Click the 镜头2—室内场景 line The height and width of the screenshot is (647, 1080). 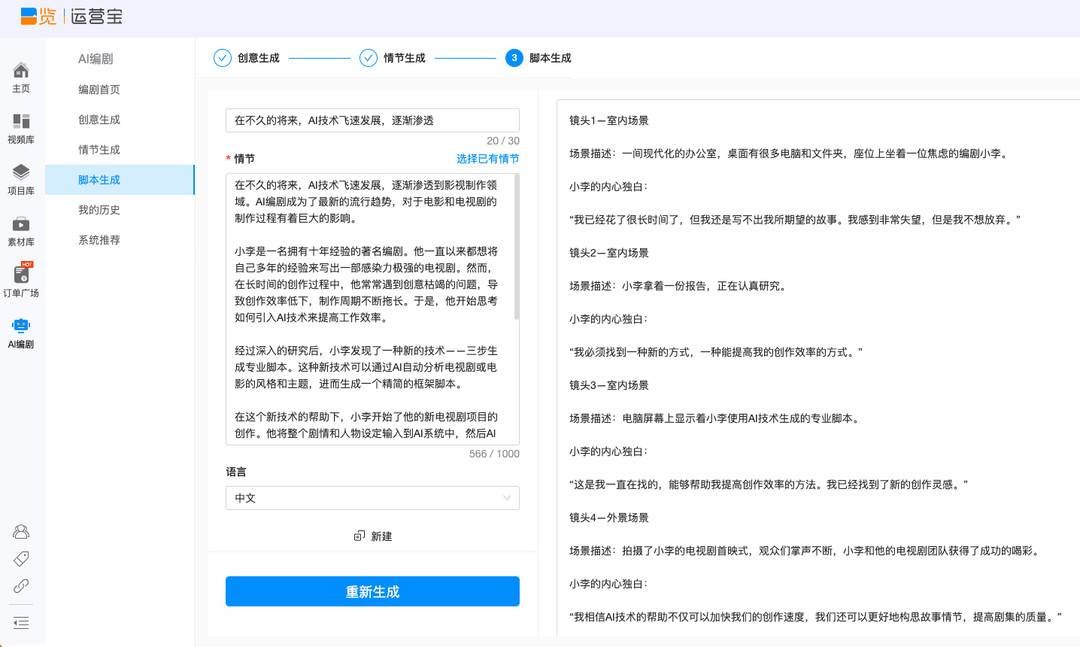(609, 253)
